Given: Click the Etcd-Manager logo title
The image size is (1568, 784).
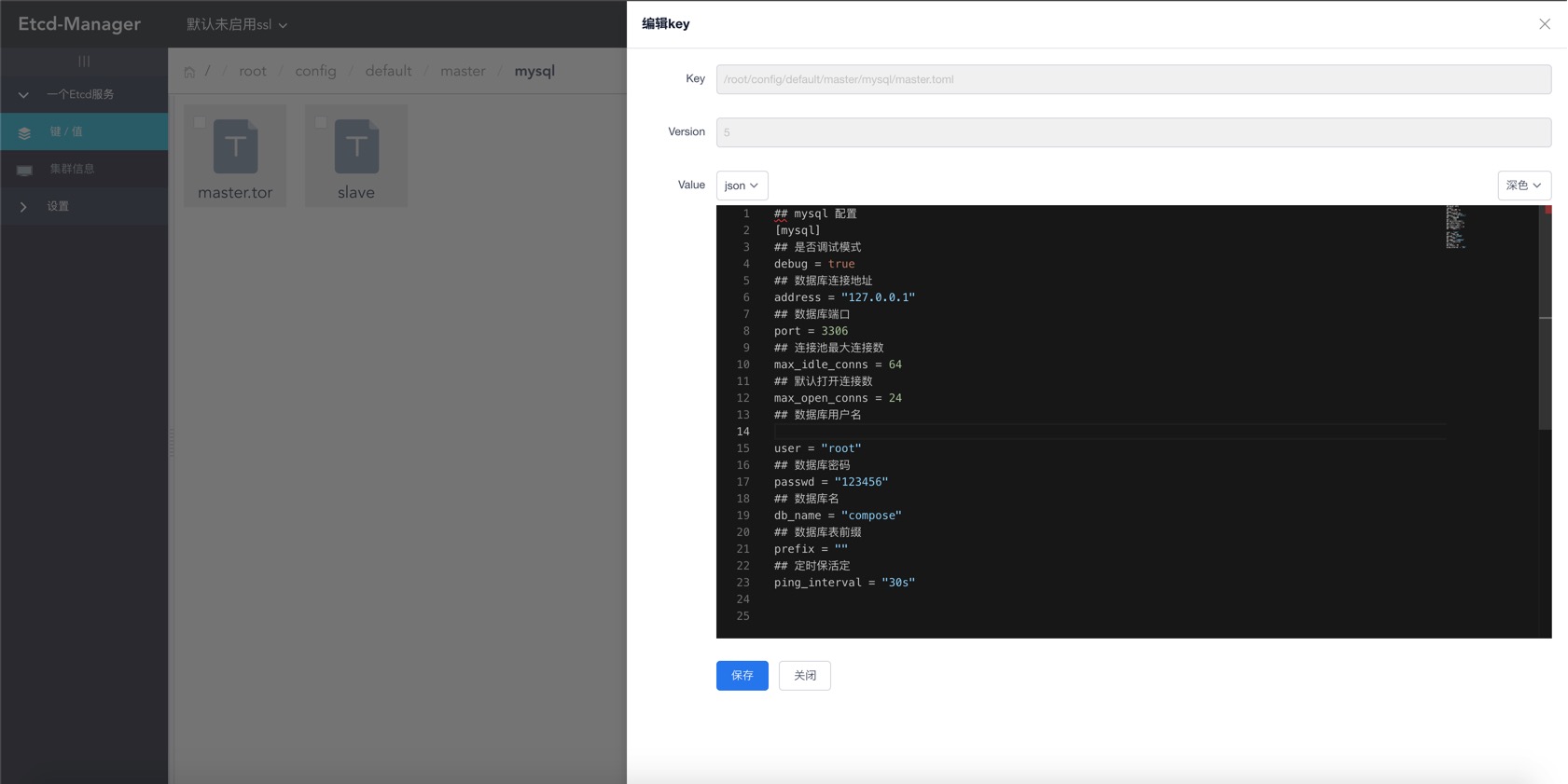Looking at the screenshot, I should coord(79,24).
